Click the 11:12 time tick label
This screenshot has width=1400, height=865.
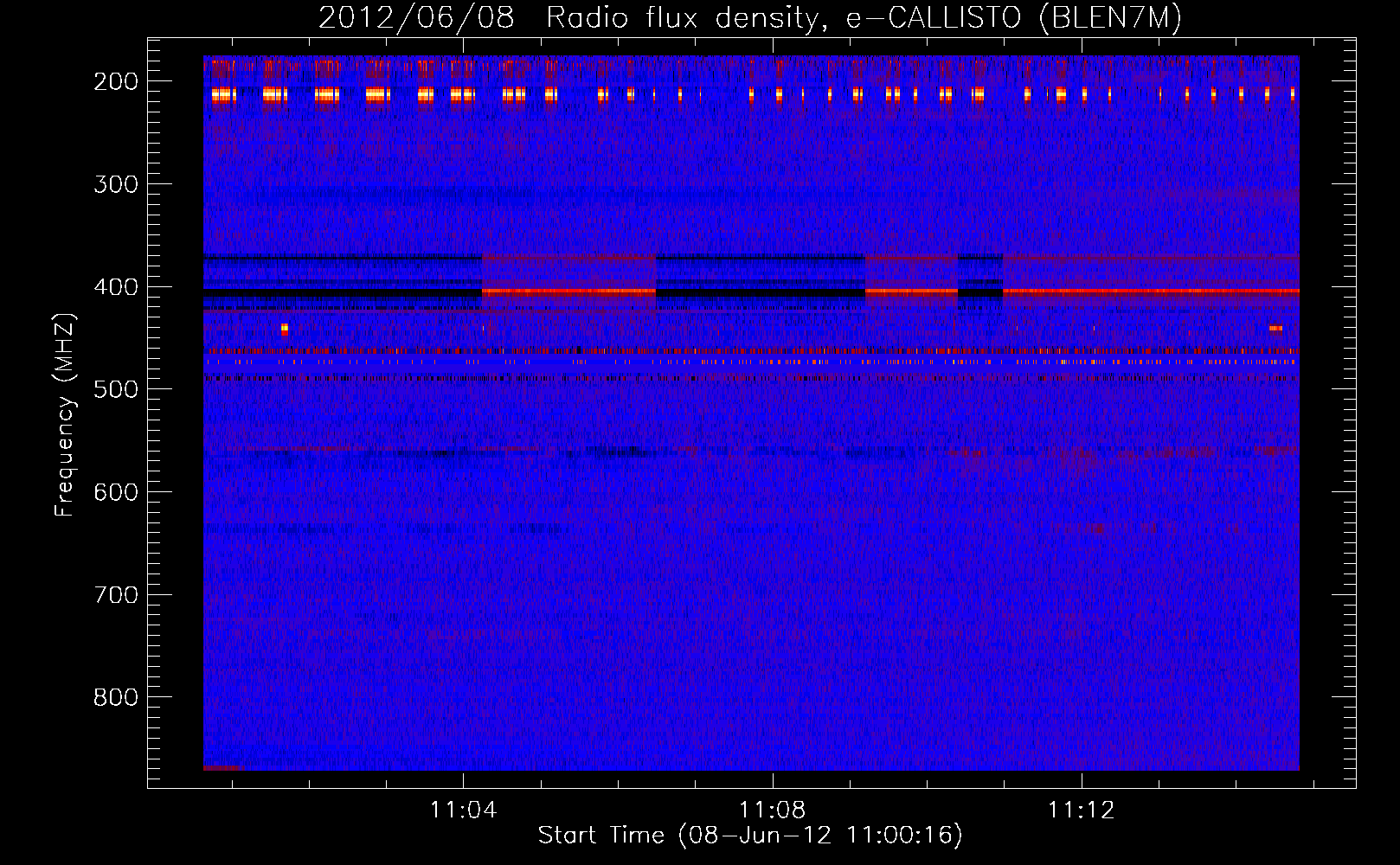coord(1081,811)
